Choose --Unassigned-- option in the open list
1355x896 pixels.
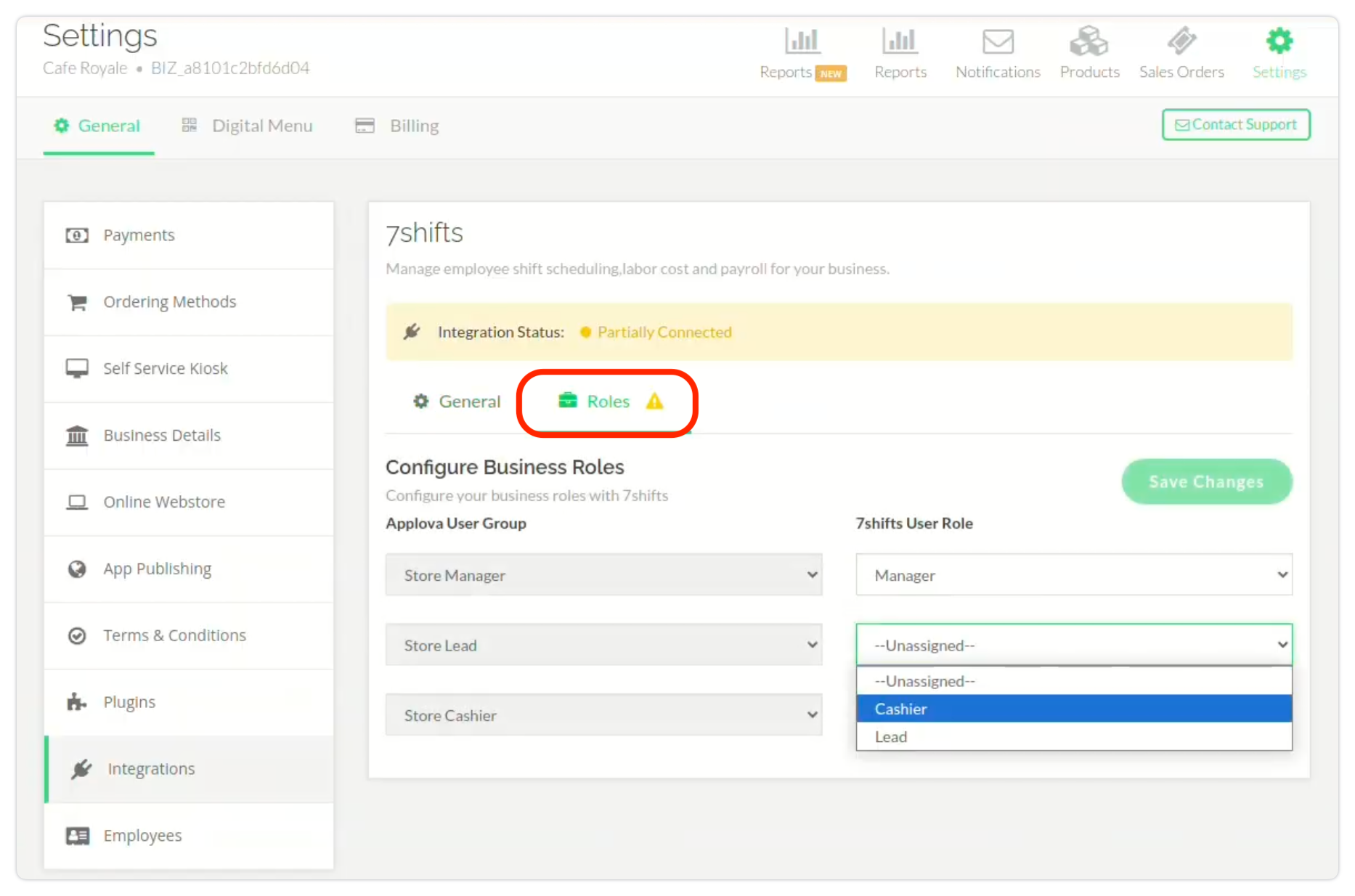click(x=1074, y=681)
